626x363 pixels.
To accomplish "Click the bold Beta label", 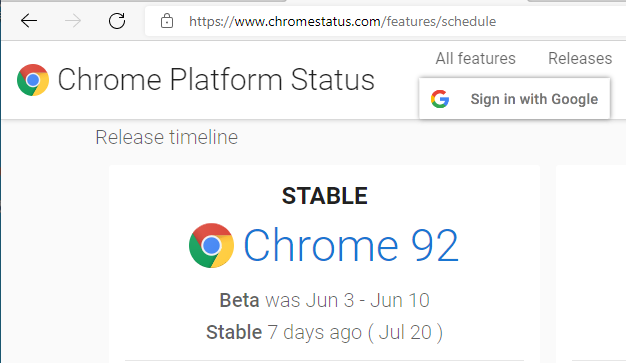I will tap(239, 300).
